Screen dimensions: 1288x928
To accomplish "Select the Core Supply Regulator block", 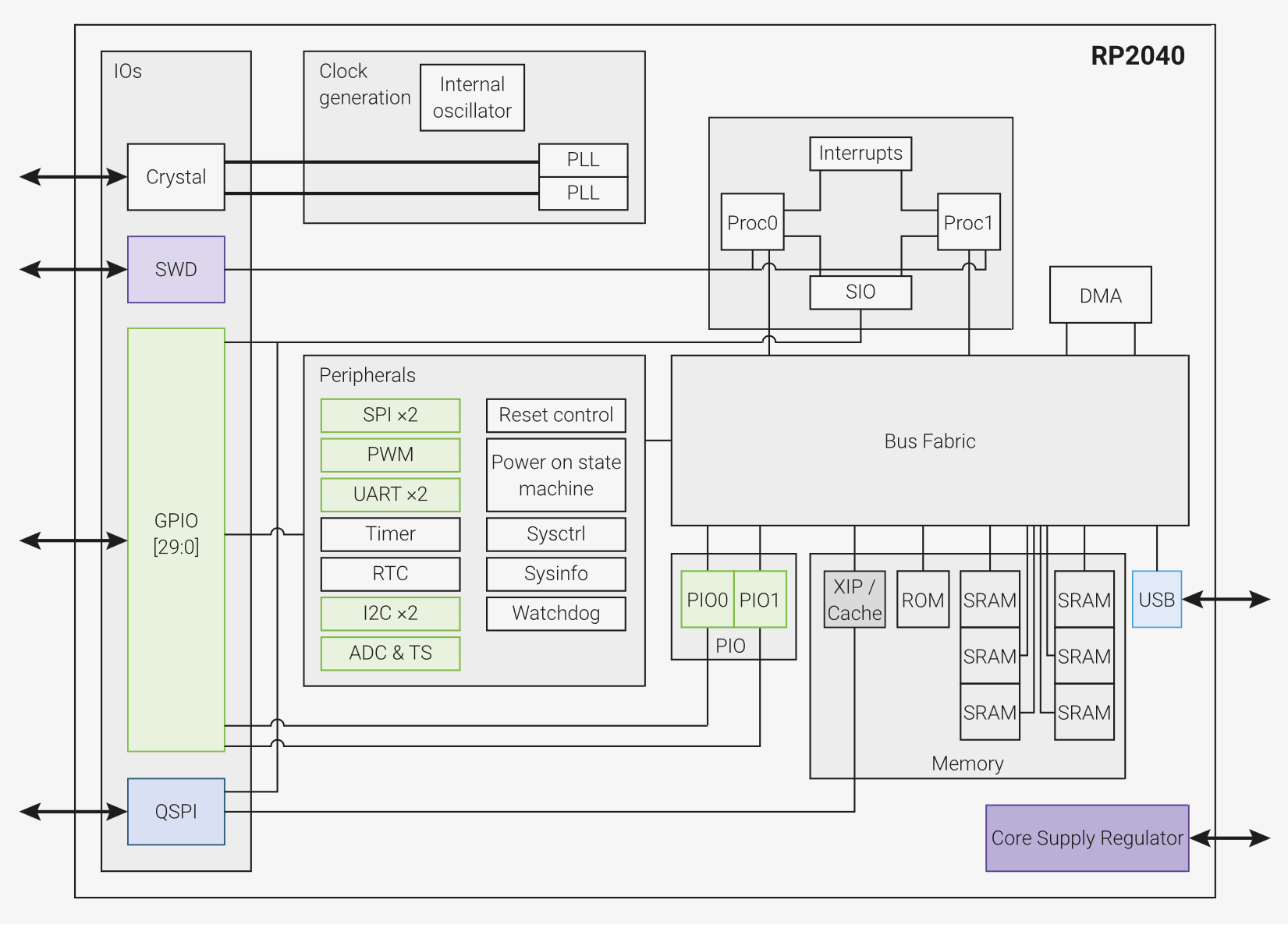I will click(1086, 838).
